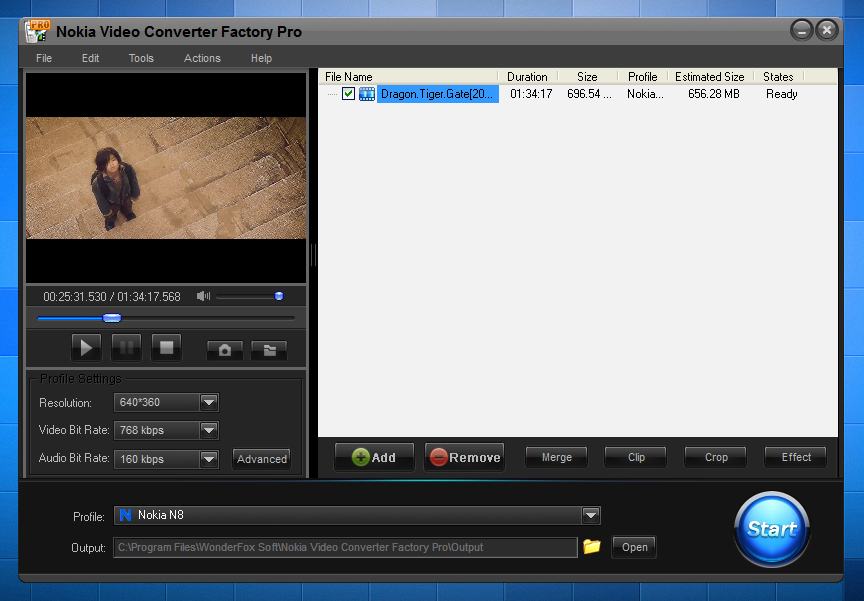This screenshot has width=864, height=601.
Task: Minimize the Nokia Video Converter window
Action: coord(801,30)
